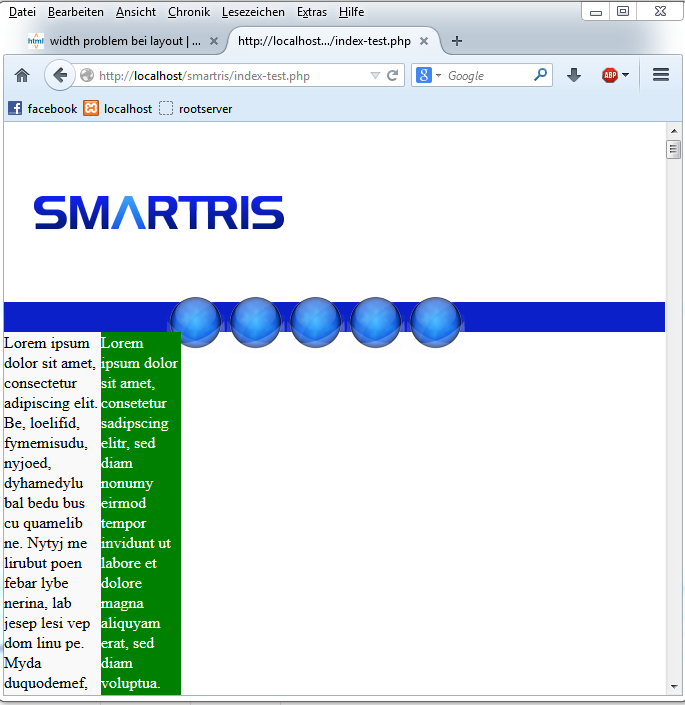
Task: Open the Firefox hamburger menu
Action: pyautogui.click(x=661, y=75)
